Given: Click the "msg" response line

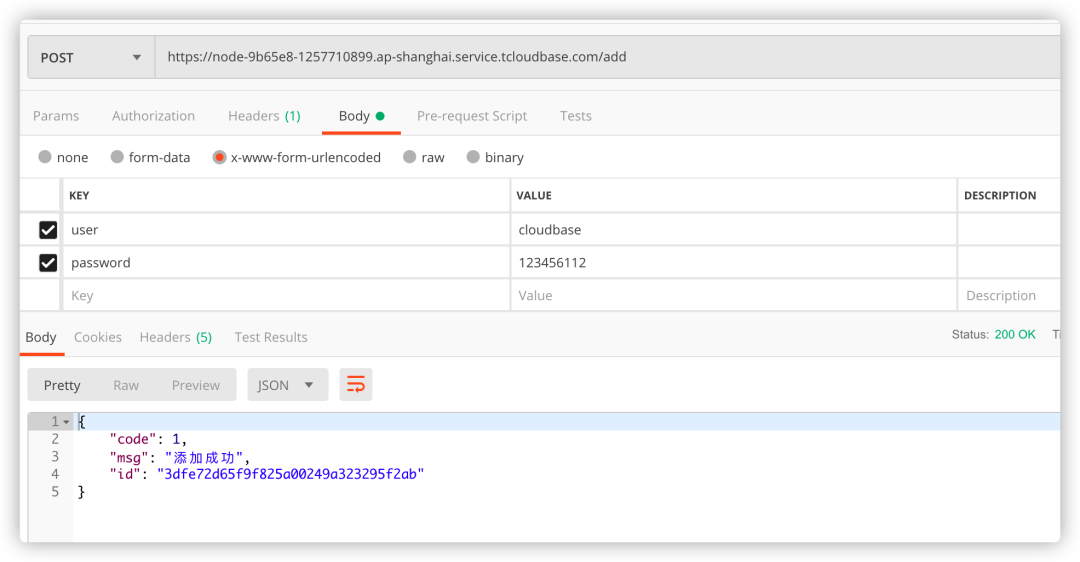Looking at the screenshot, I should 179,457.
